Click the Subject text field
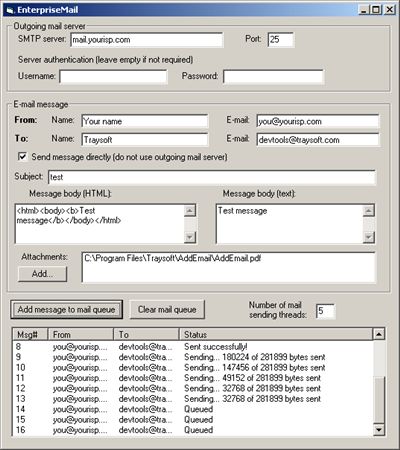 (212, 177)
